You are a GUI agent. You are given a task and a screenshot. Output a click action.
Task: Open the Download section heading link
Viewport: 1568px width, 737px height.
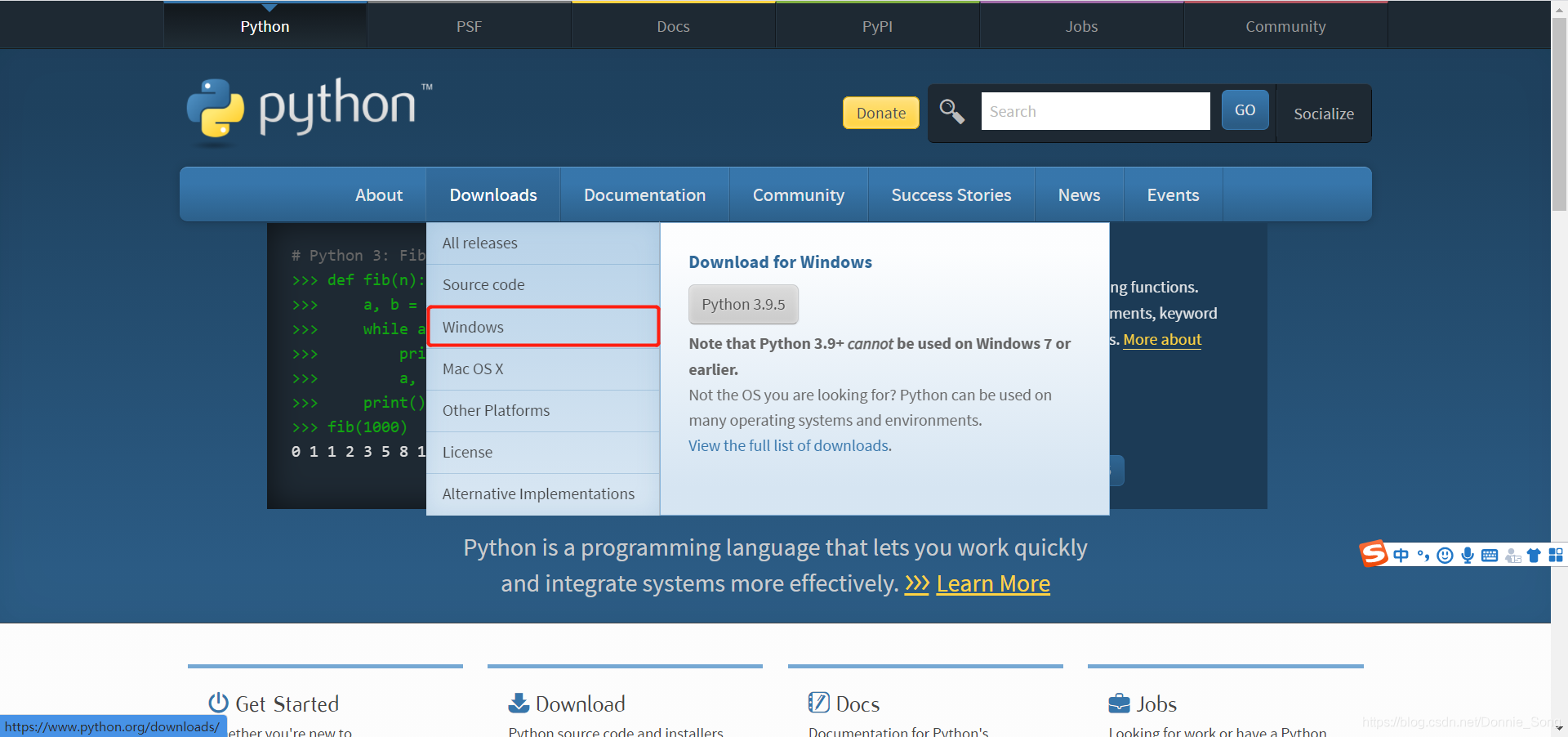pyautogui.click(x=581, y=703)
